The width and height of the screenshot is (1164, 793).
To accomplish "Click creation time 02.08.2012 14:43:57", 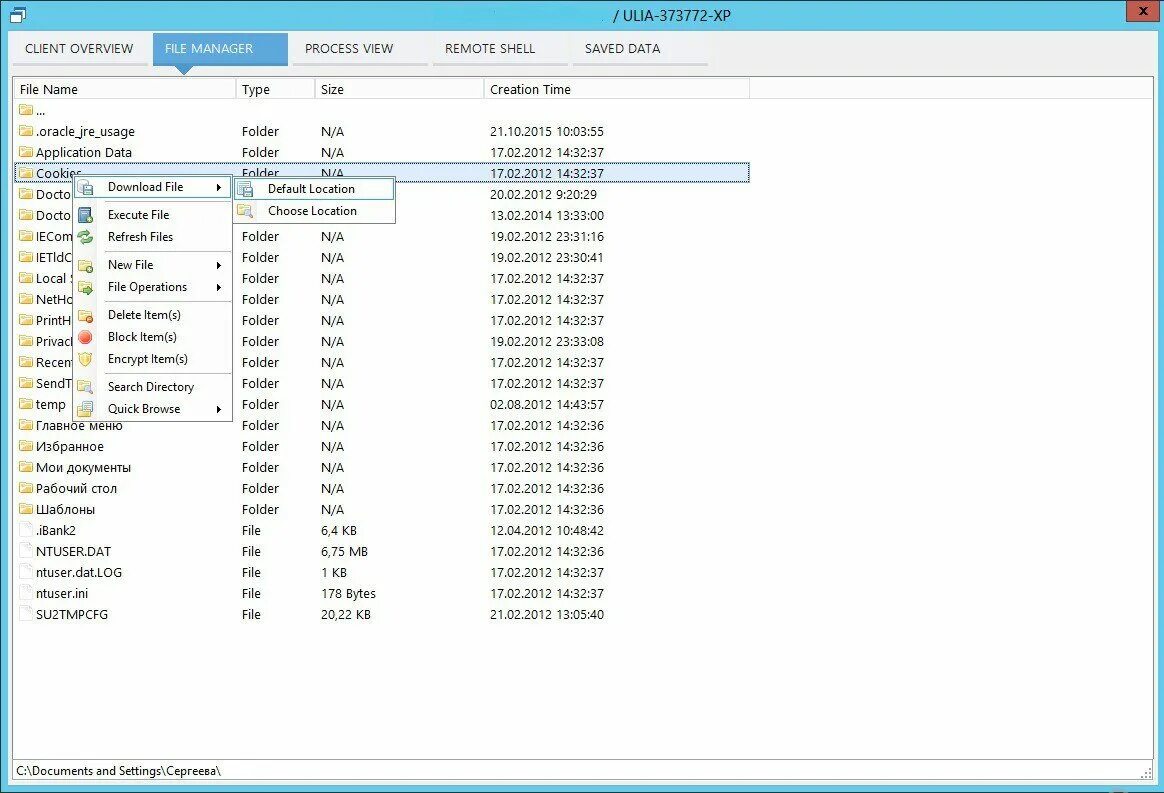I will point(547,405).
